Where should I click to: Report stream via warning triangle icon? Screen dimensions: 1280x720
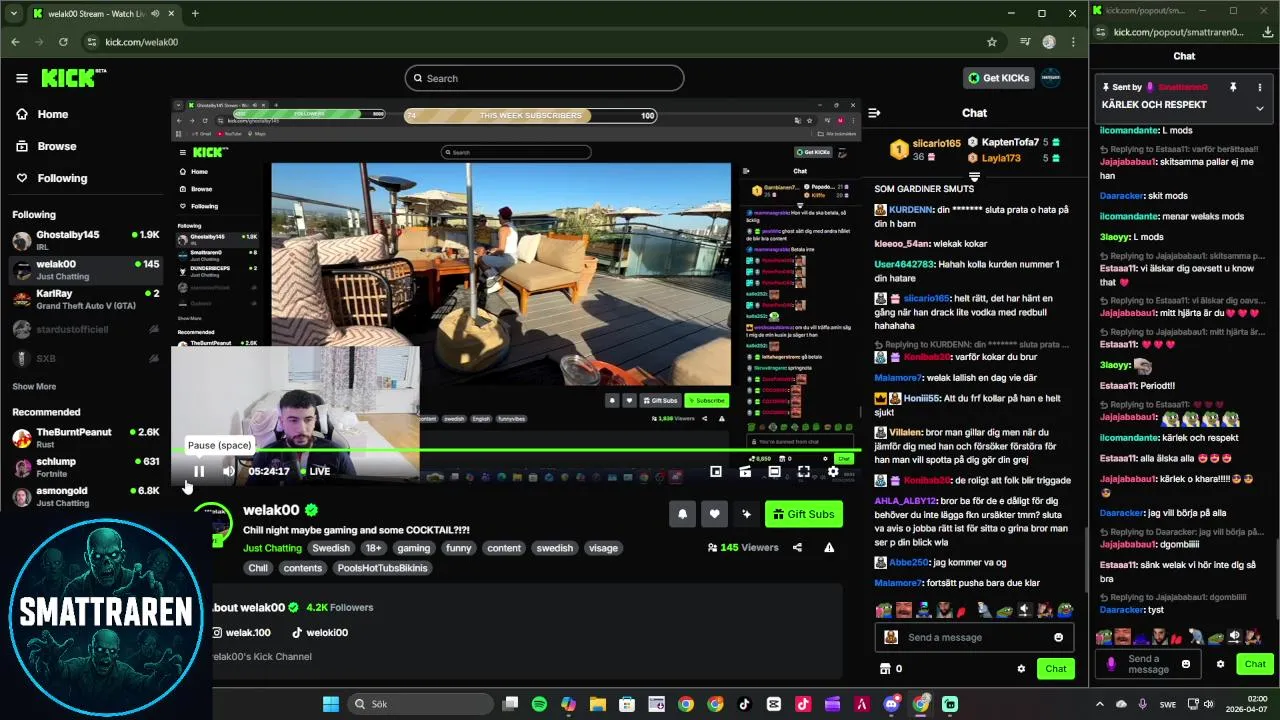coord(829,547)
